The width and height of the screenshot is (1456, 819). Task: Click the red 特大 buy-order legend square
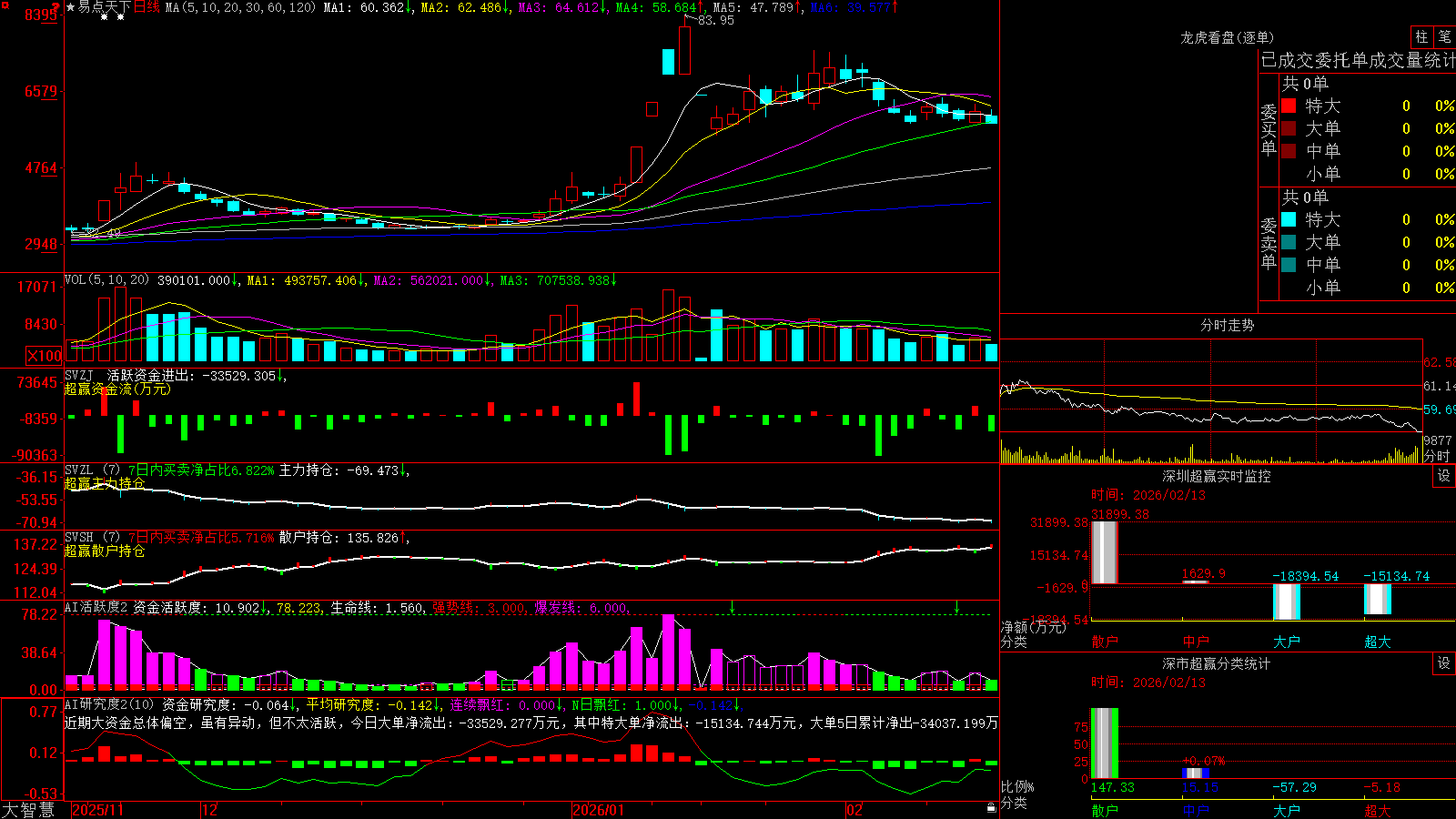click(1289, 106)
